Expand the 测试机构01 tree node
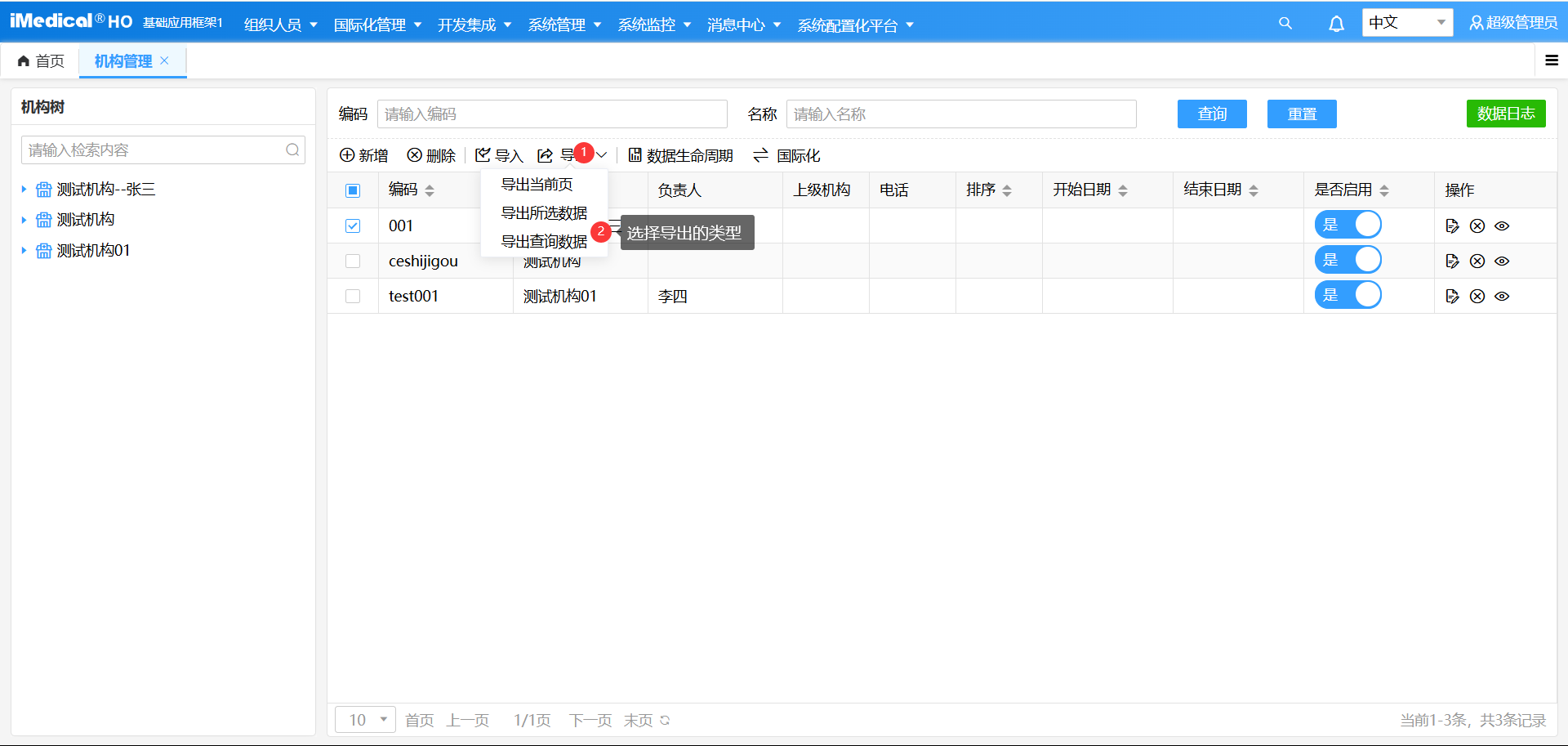This screenshot has width=1568, height=746. point(24,251)
